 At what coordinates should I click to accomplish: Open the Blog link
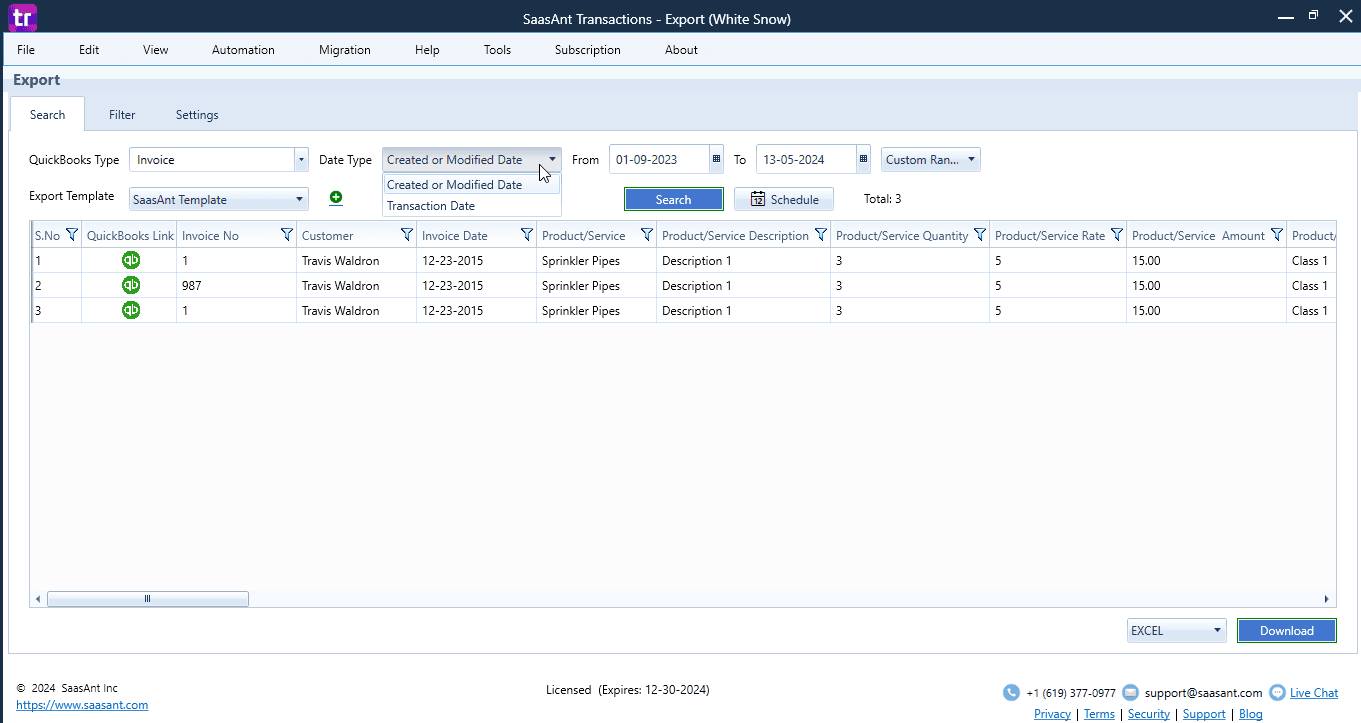click(x=1250, y=713)
